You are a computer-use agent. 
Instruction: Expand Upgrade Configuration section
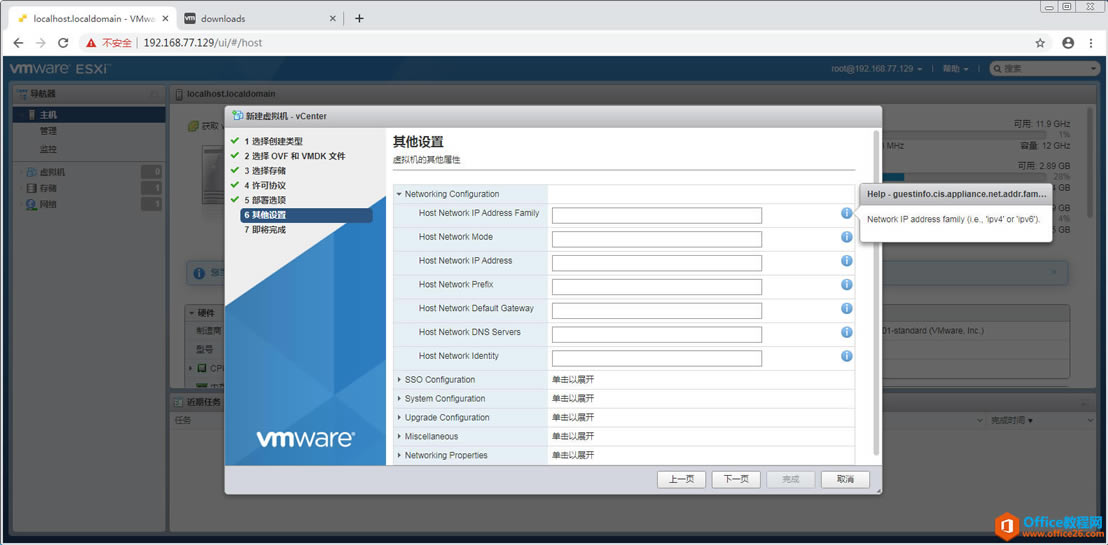[x=399, y=418]
